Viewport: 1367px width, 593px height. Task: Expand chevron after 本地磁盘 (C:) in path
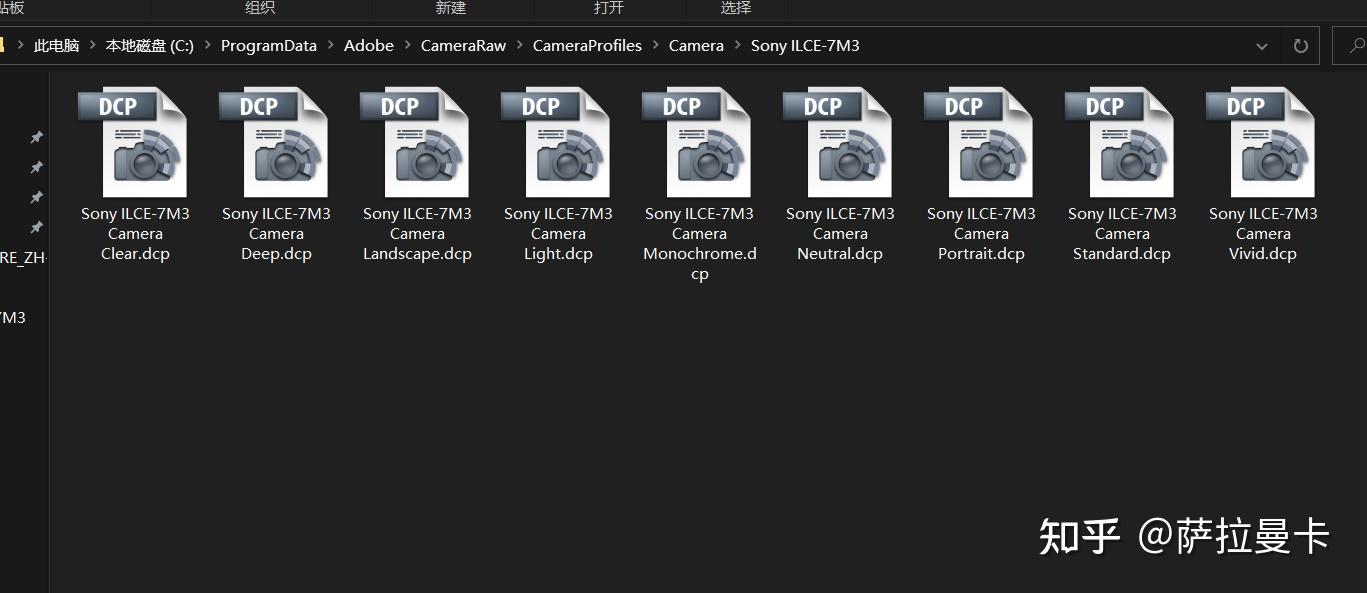click(x=207, y=46)
